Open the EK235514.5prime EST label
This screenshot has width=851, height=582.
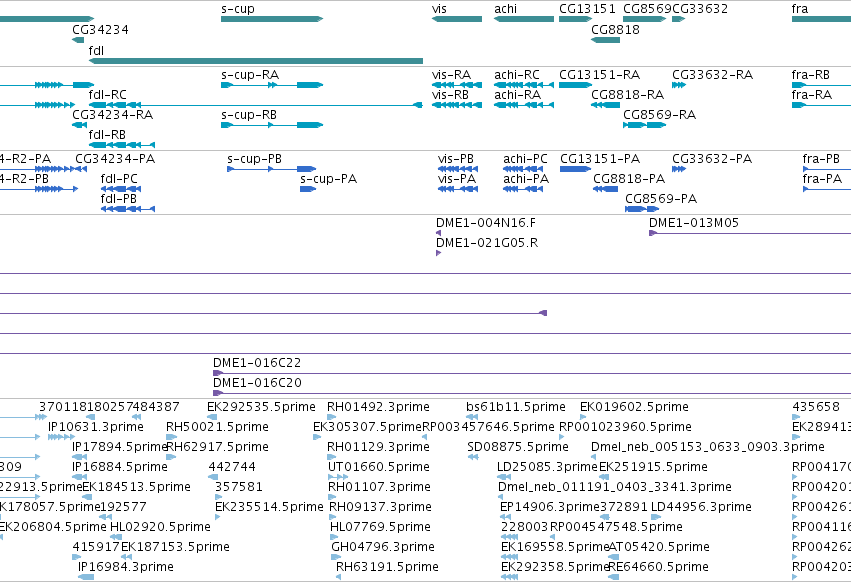coord(269,507)
